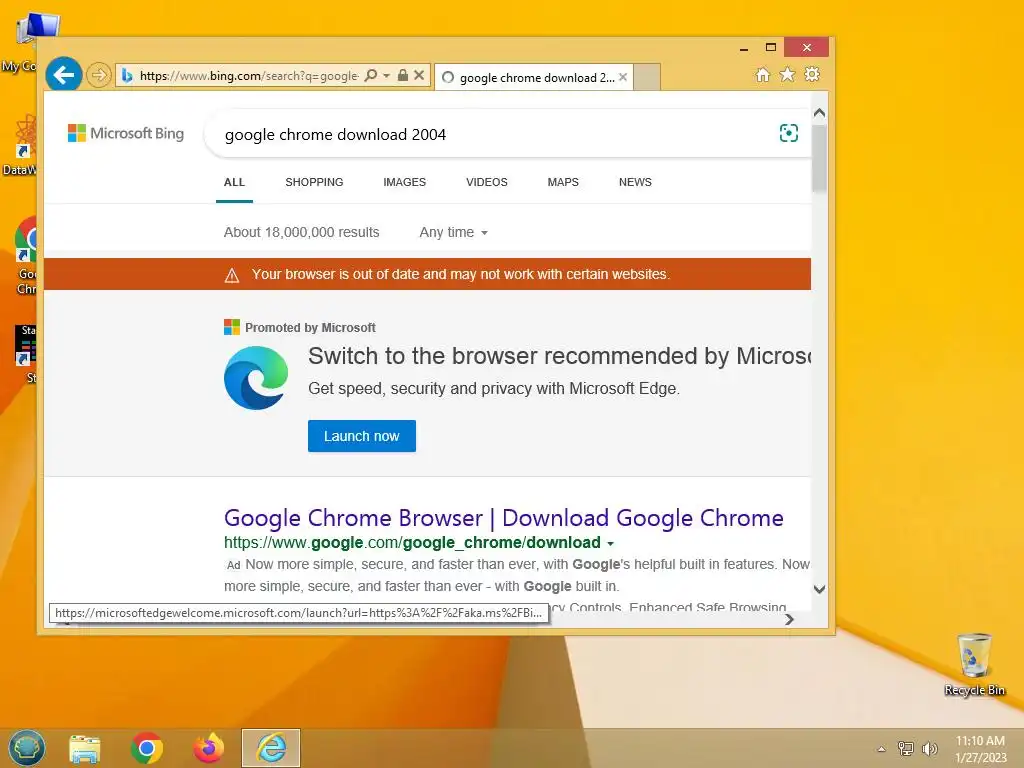
Task: Launch Firefox from the taskbar
Action: 209,748
